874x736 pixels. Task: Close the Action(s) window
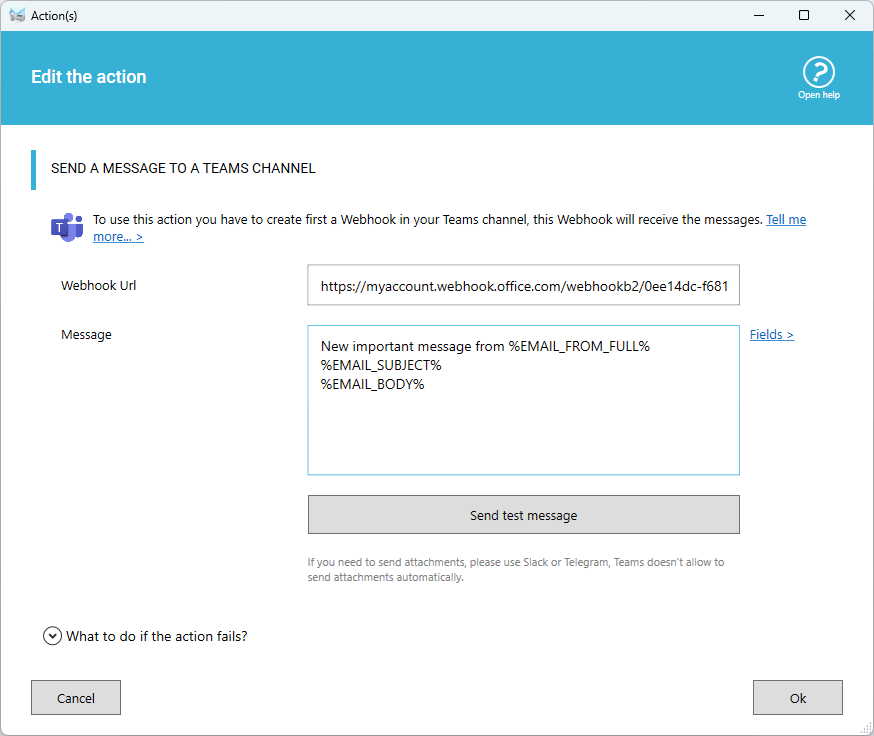849,16
